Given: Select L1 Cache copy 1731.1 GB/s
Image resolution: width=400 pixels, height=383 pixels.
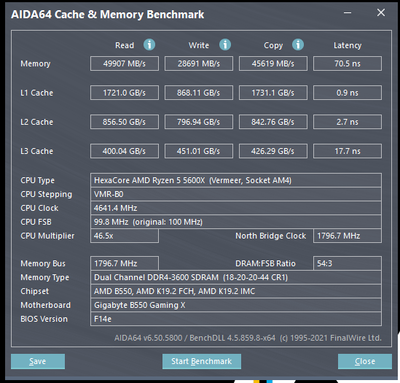Looking at the screenshot, I should coord(273,93).
